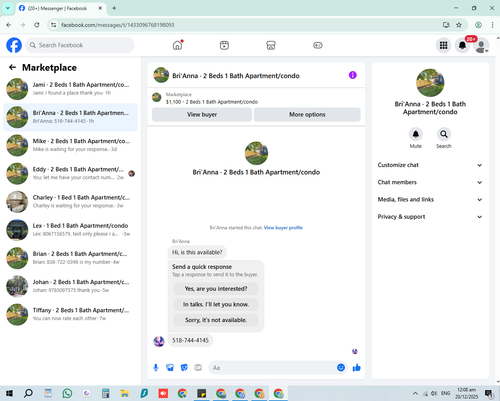Send quick reply Yes, are you interested?
This screenshot has width=500, height=401.
[x=216, y=289]
